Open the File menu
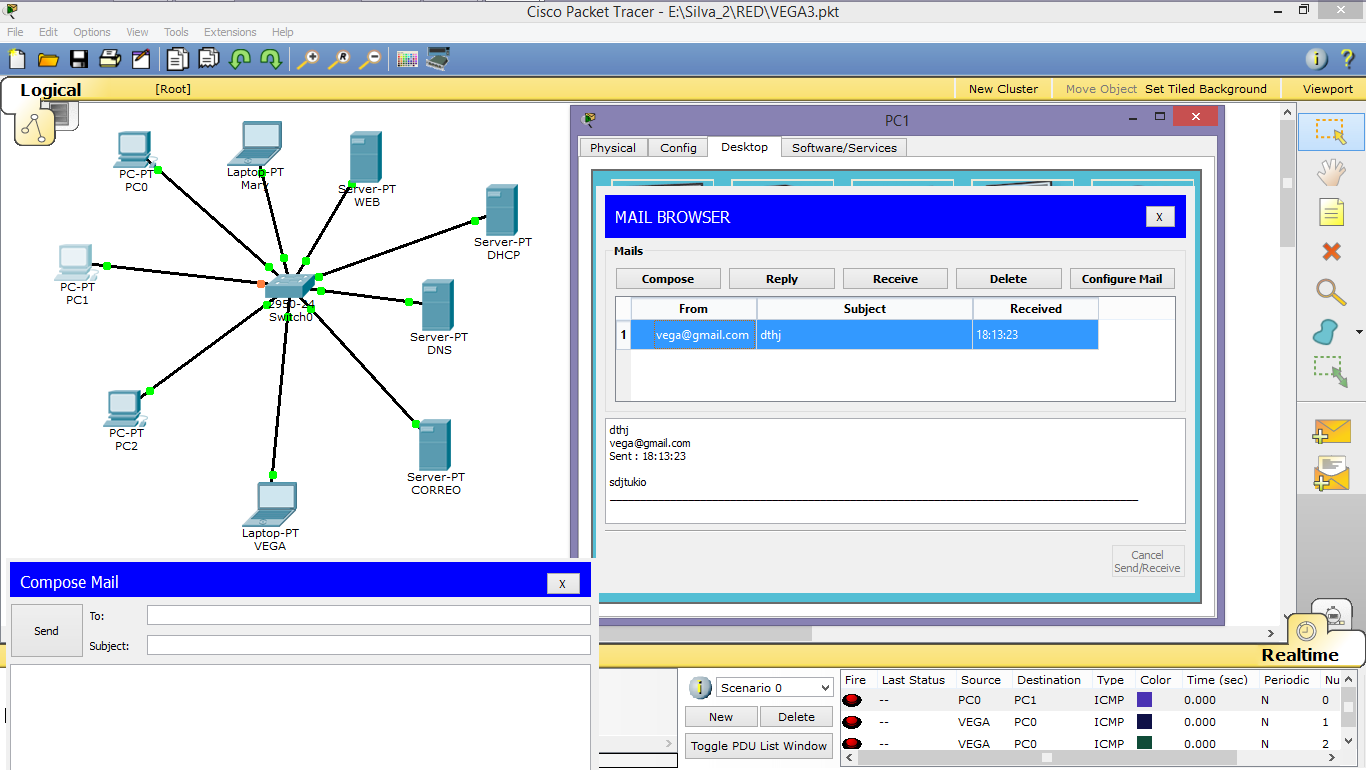The image size is (1366, 770). [x=15, y=32]
